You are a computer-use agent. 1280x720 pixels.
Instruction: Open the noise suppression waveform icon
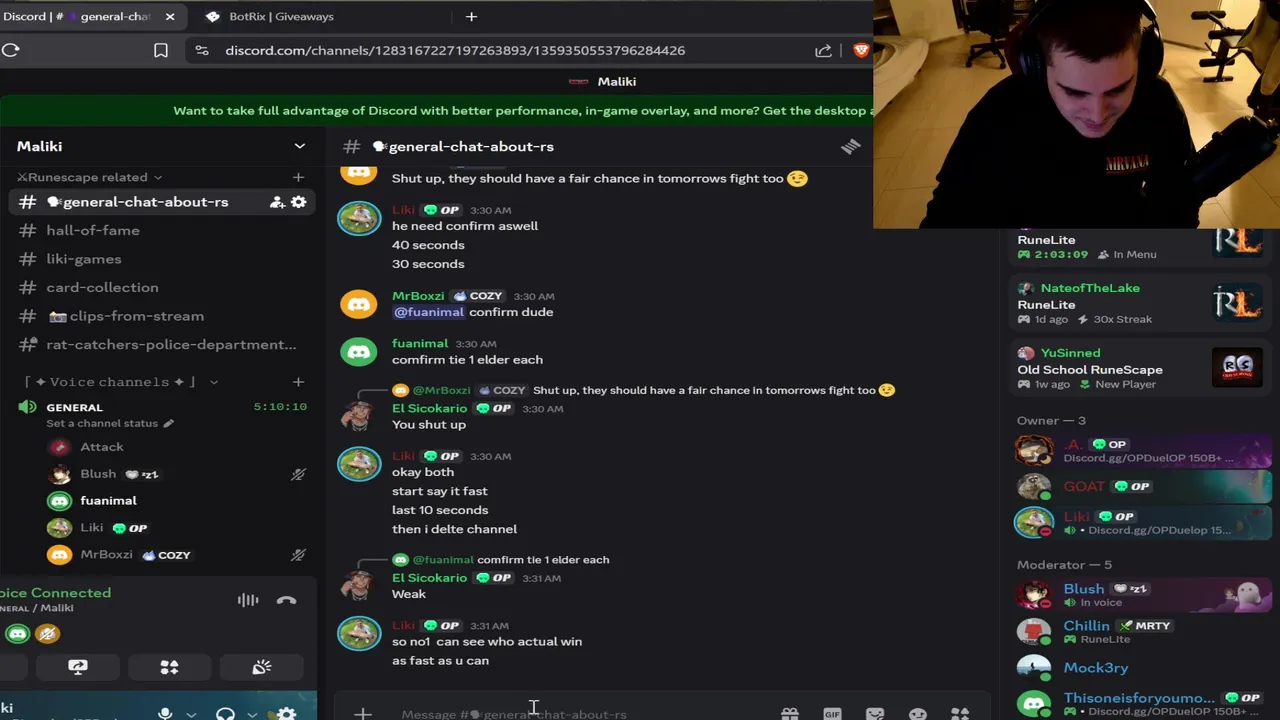(247, 600)
